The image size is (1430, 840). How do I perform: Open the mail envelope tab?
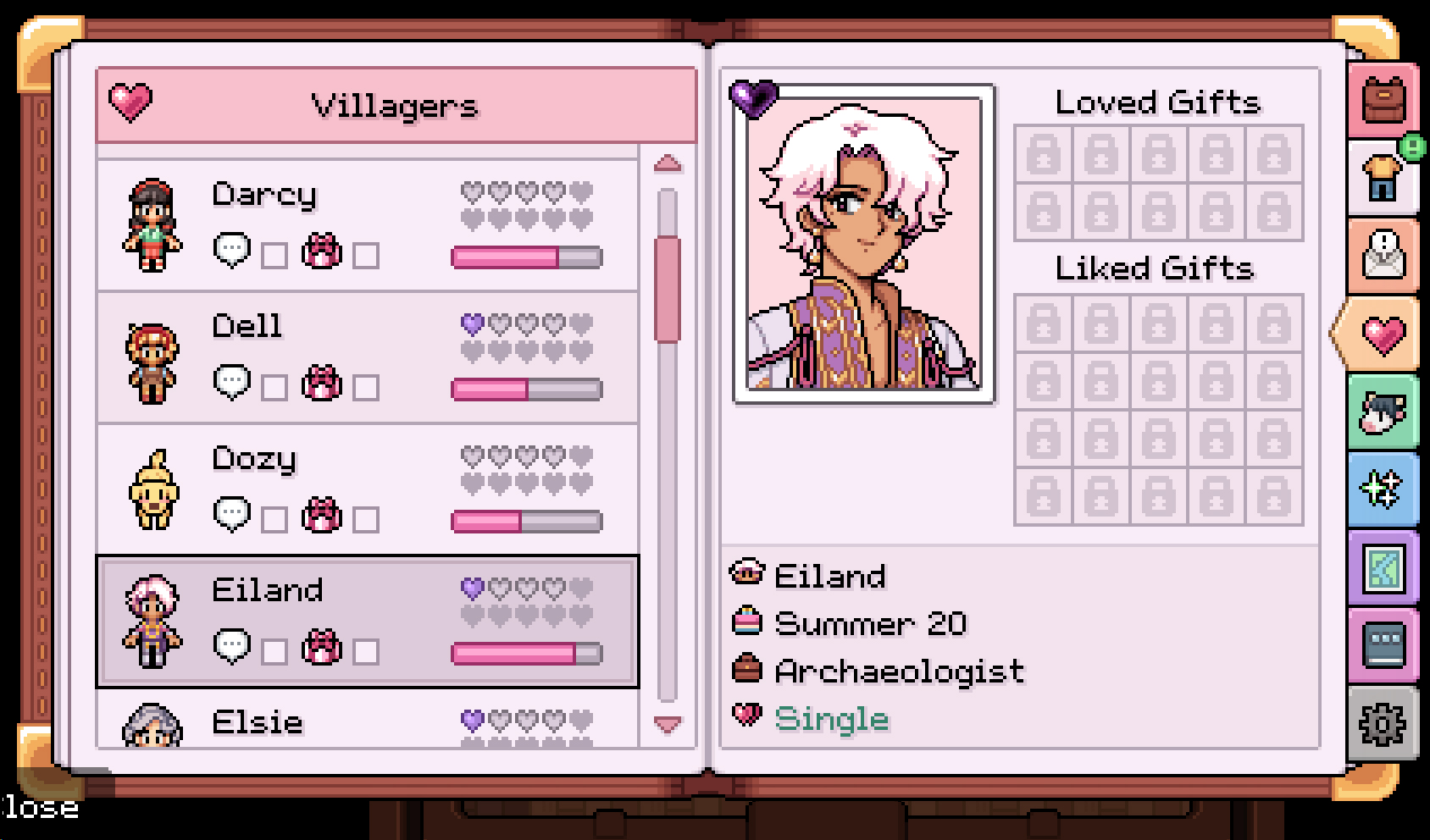(x=1383, y=256)
